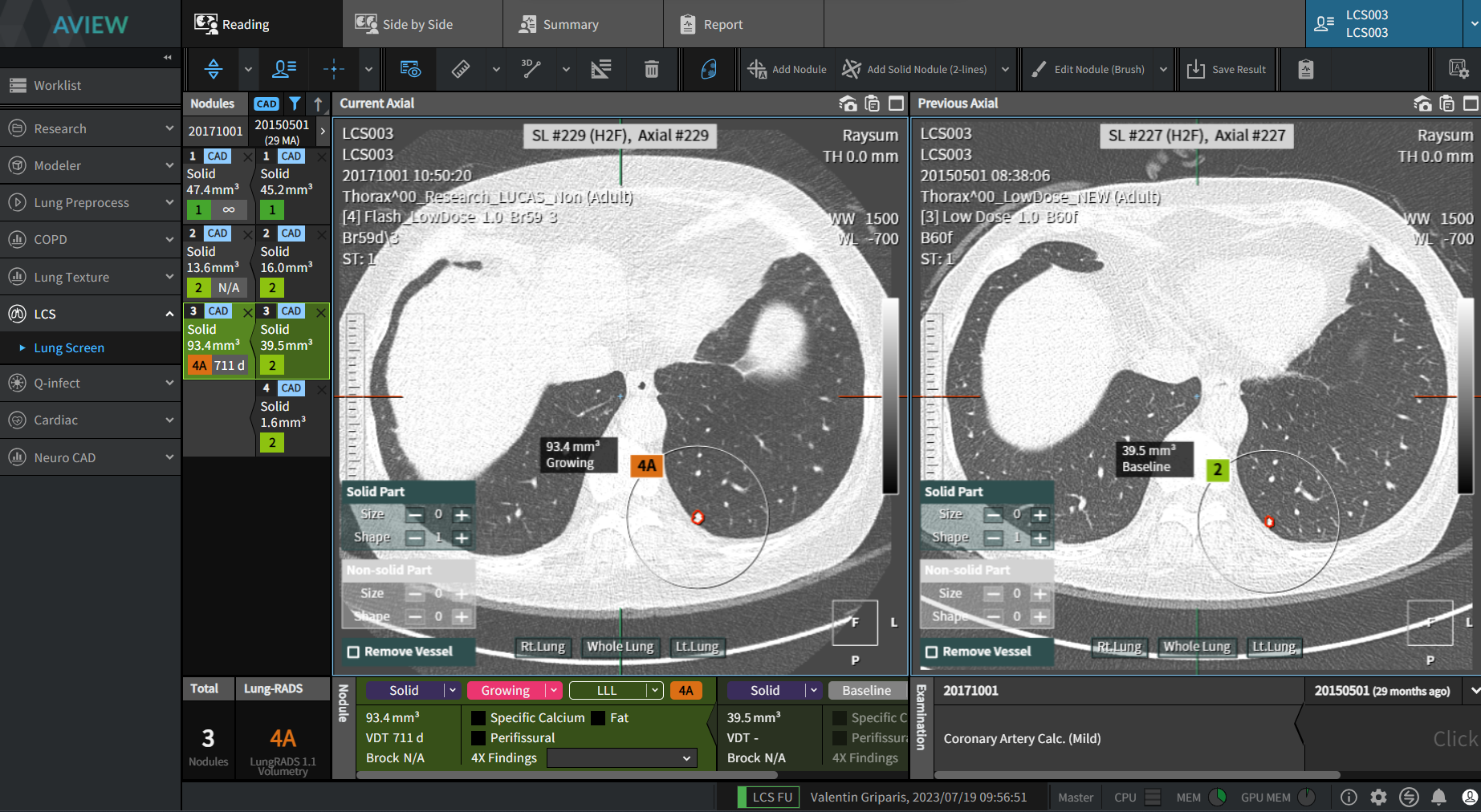Tick the Perifissural checkbox
The width and height of the screenshot is (1481, 812).
coord(478,738)
